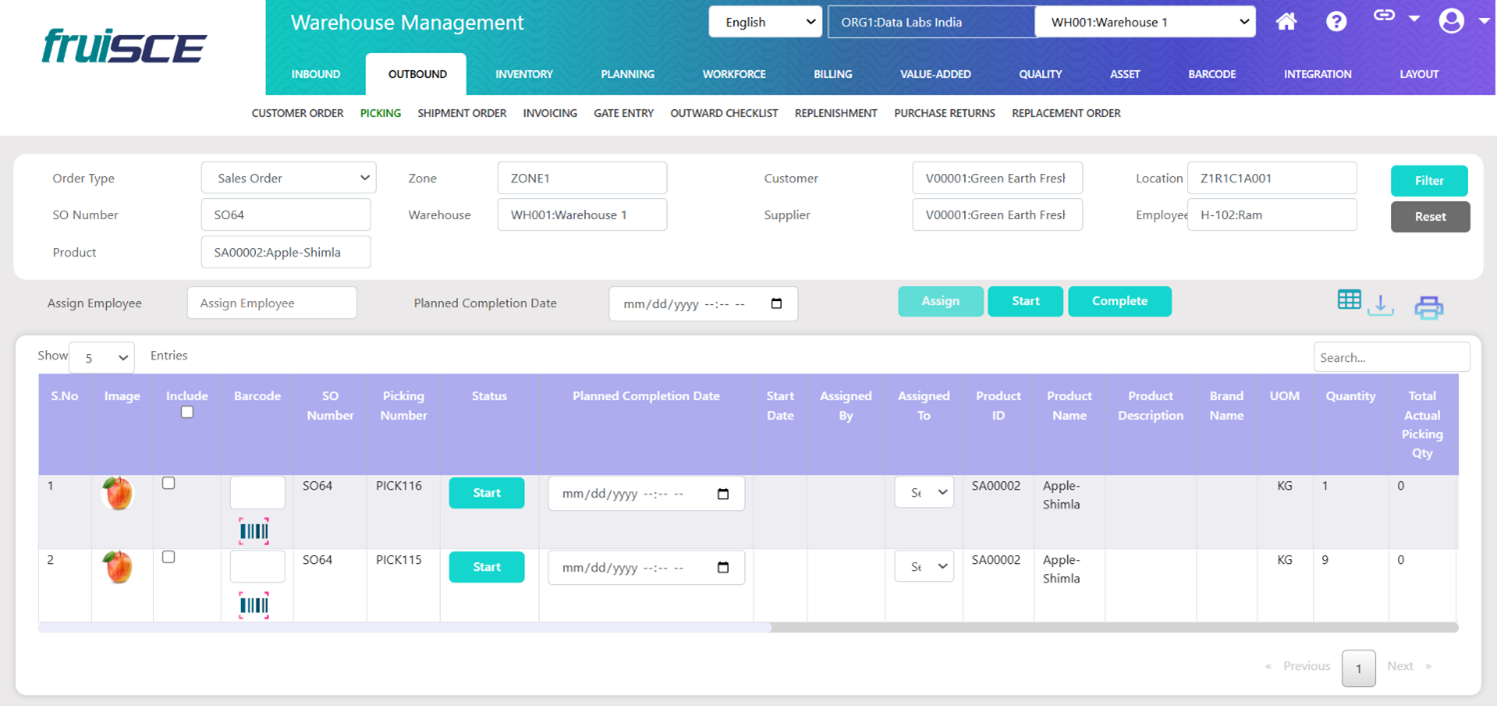Open the Help question mark icon
1497x706 pixels.
(x=1336, y=22)
